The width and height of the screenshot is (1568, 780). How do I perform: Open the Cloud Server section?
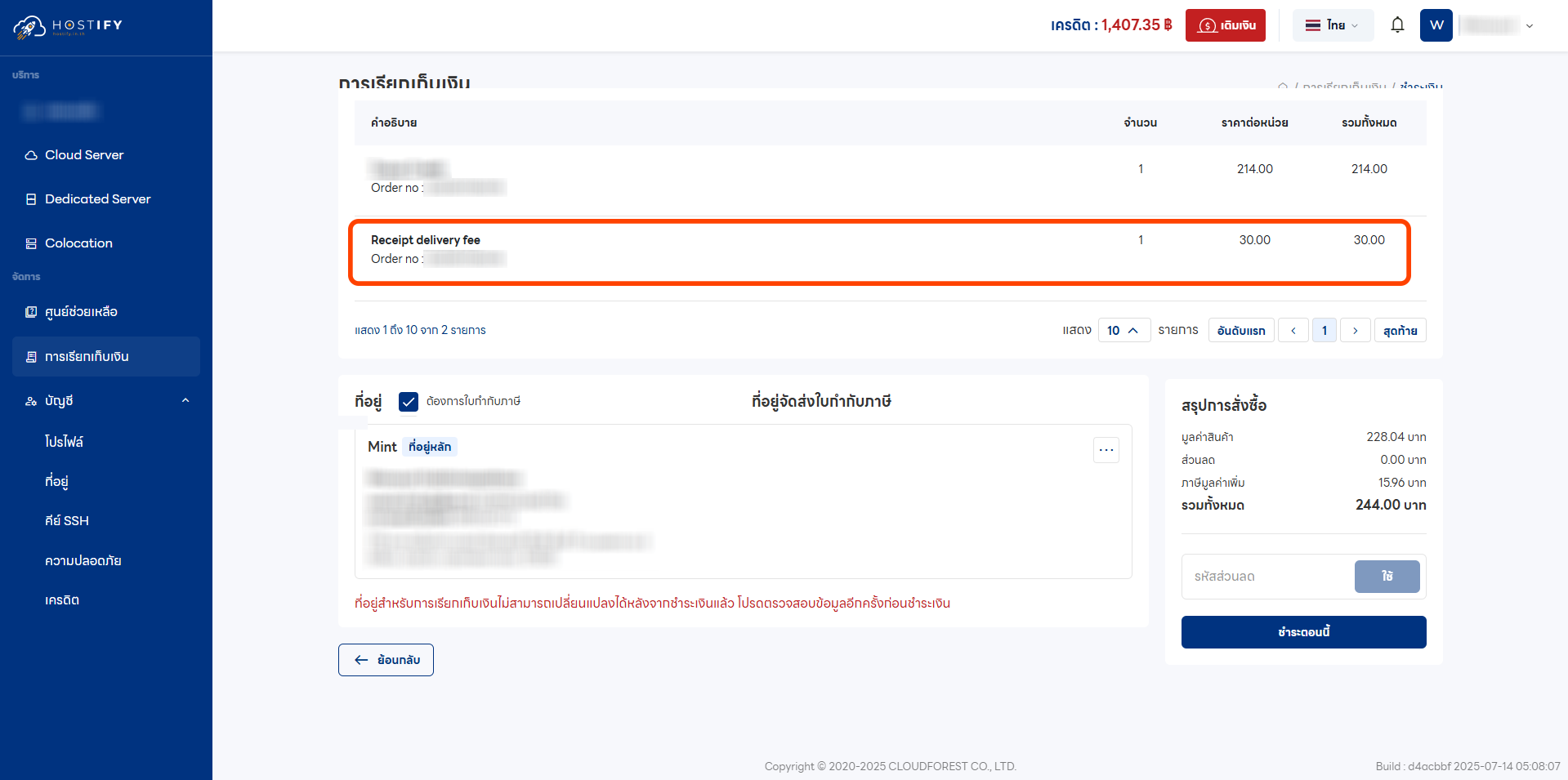coord(84,154)
